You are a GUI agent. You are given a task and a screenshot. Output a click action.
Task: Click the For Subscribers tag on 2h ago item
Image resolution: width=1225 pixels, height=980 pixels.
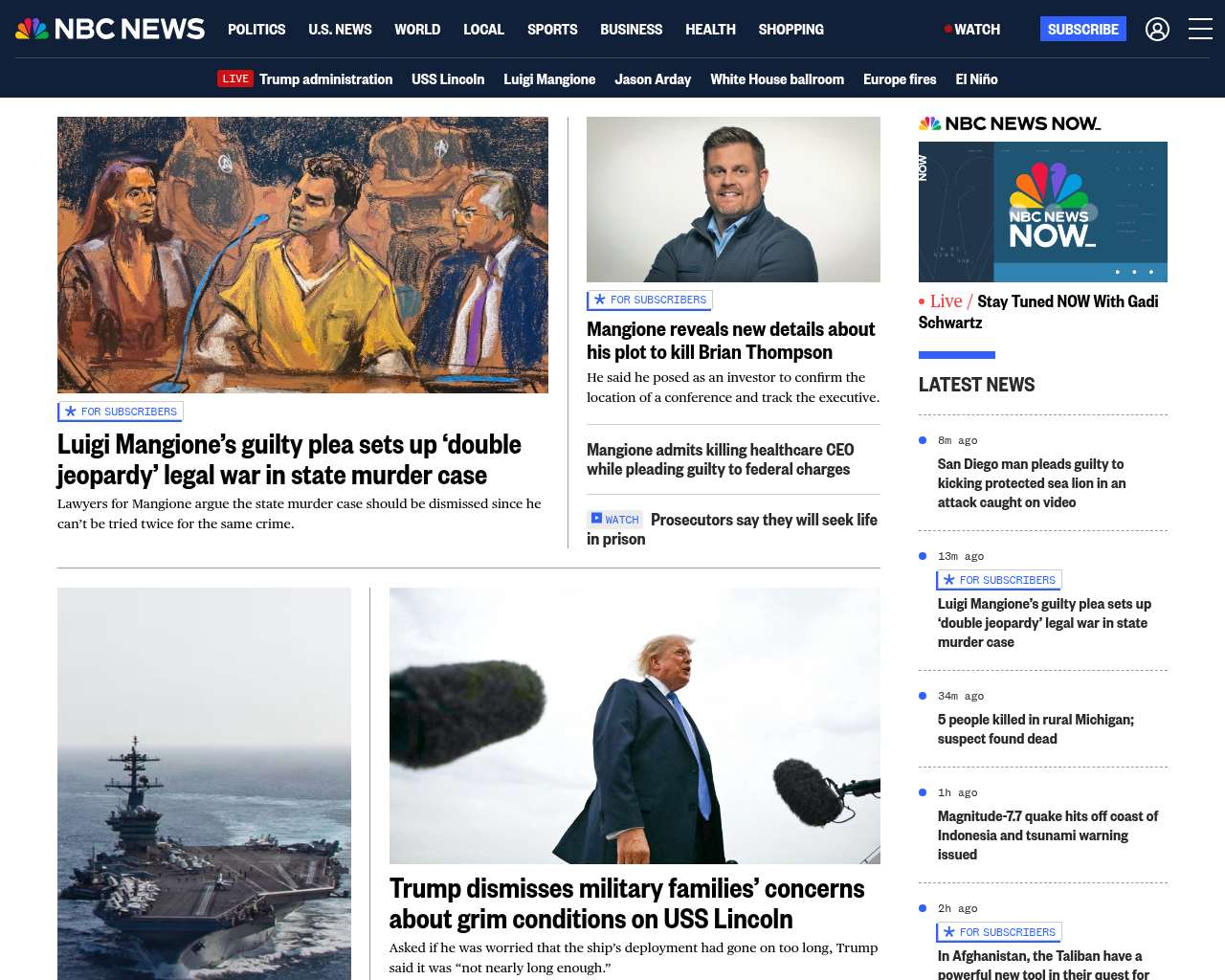tap(999, 932)
